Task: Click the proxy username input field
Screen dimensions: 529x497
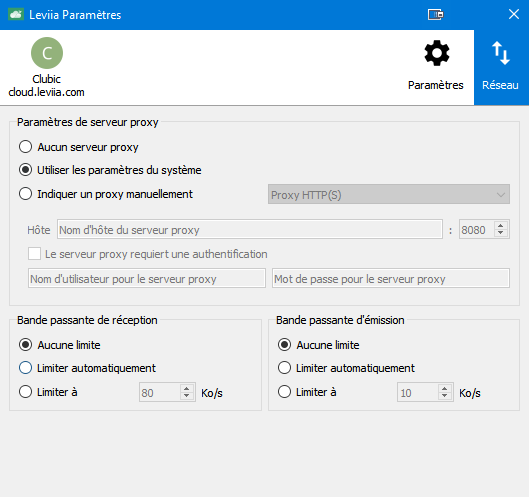Action: point(147,278)
